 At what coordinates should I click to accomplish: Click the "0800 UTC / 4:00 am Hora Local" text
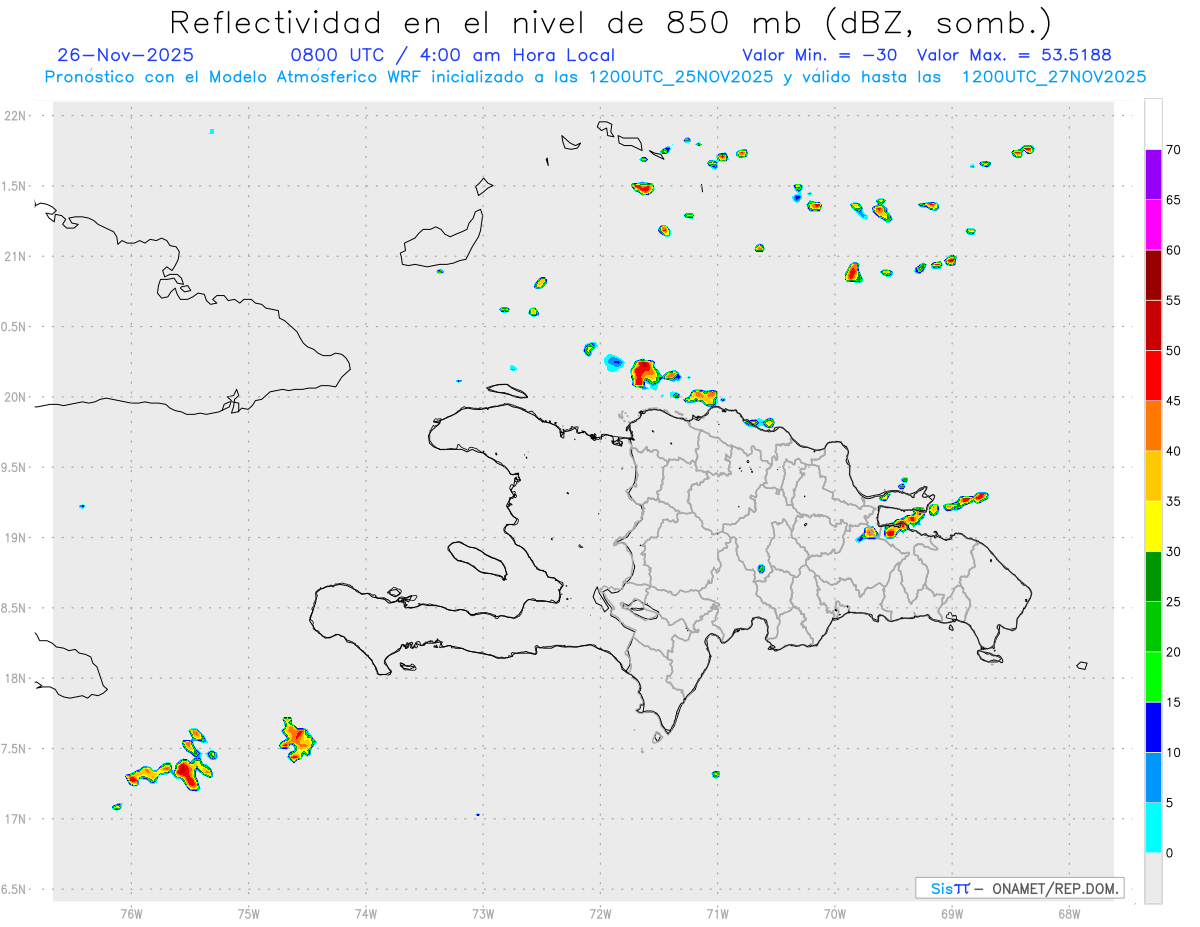click(x=452, y=56)
